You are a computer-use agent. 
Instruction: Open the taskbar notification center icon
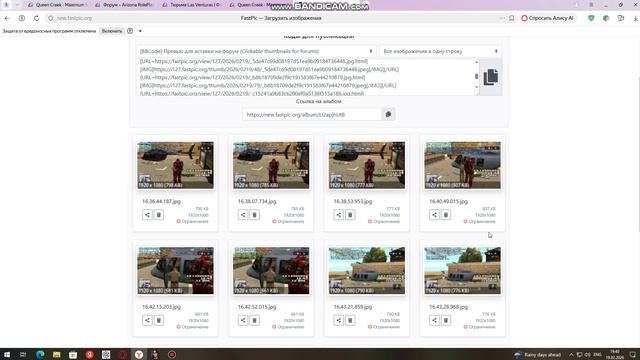[633, 354]
